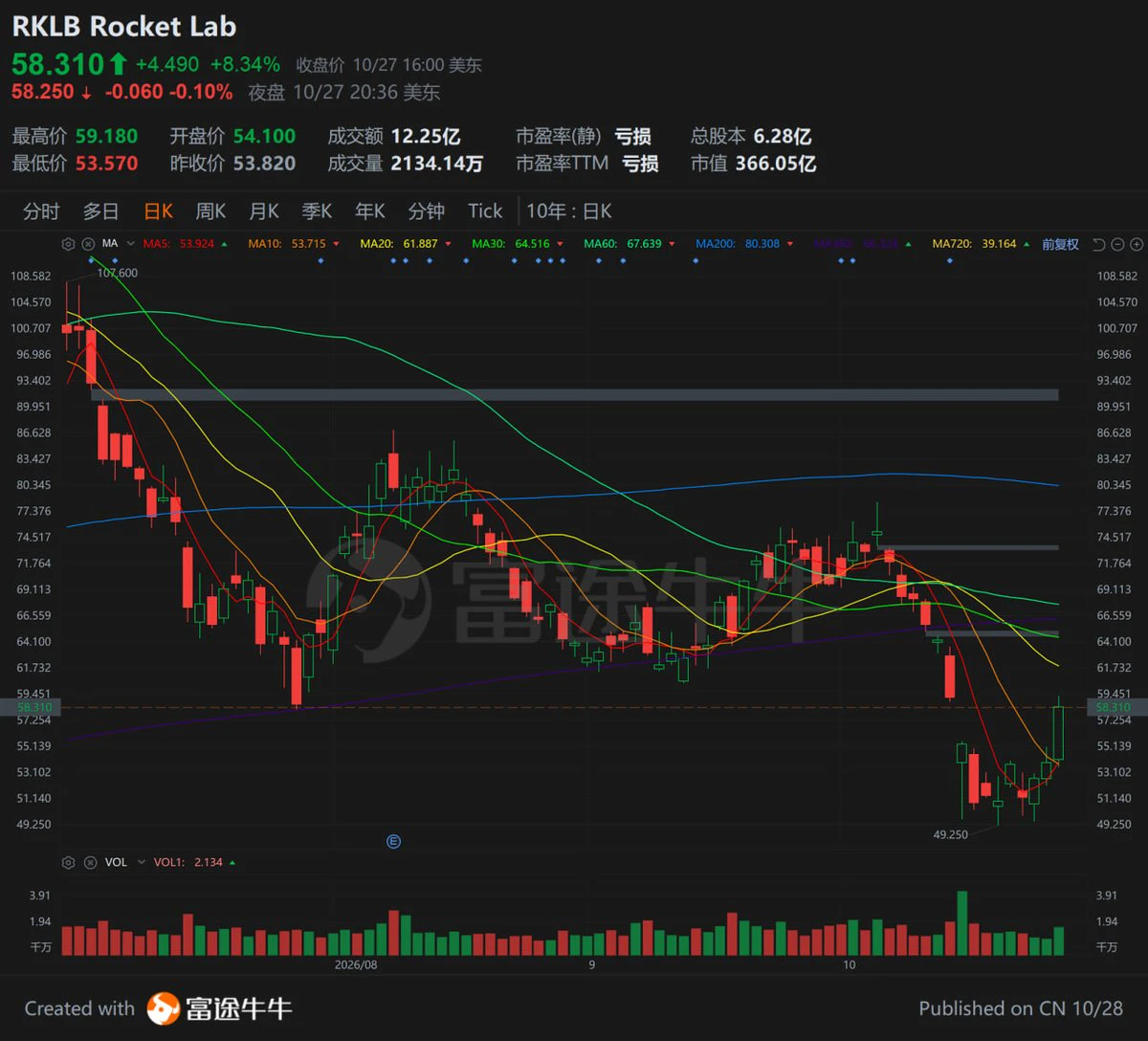Click the blue E earnings event marker
Screen dimensions: 1148x1041
coord(393,842)
